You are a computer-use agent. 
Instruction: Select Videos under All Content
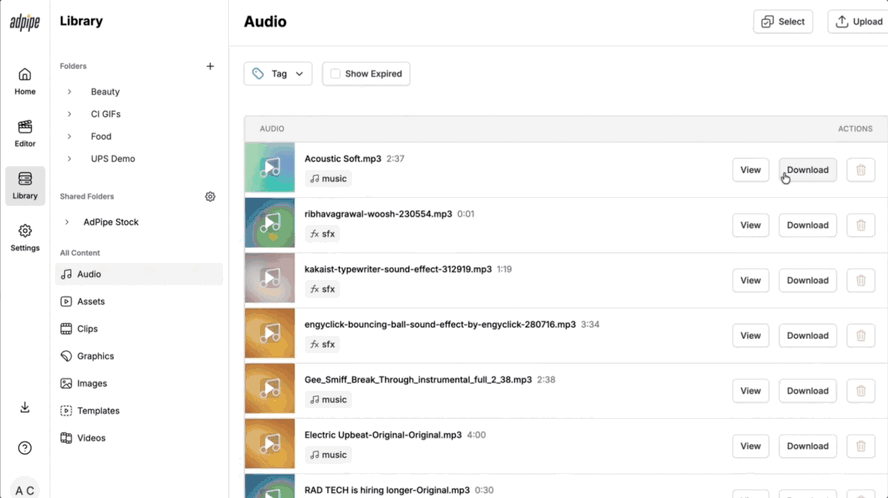point(139,438)
